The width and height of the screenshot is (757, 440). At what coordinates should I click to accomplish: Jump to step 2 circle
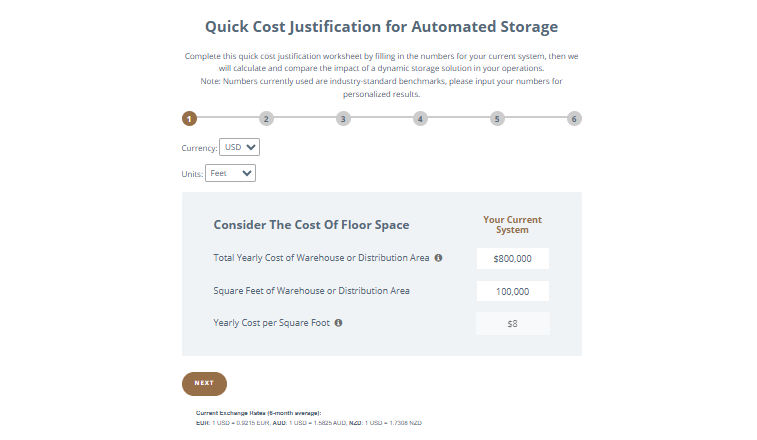(x=266, y=118)
